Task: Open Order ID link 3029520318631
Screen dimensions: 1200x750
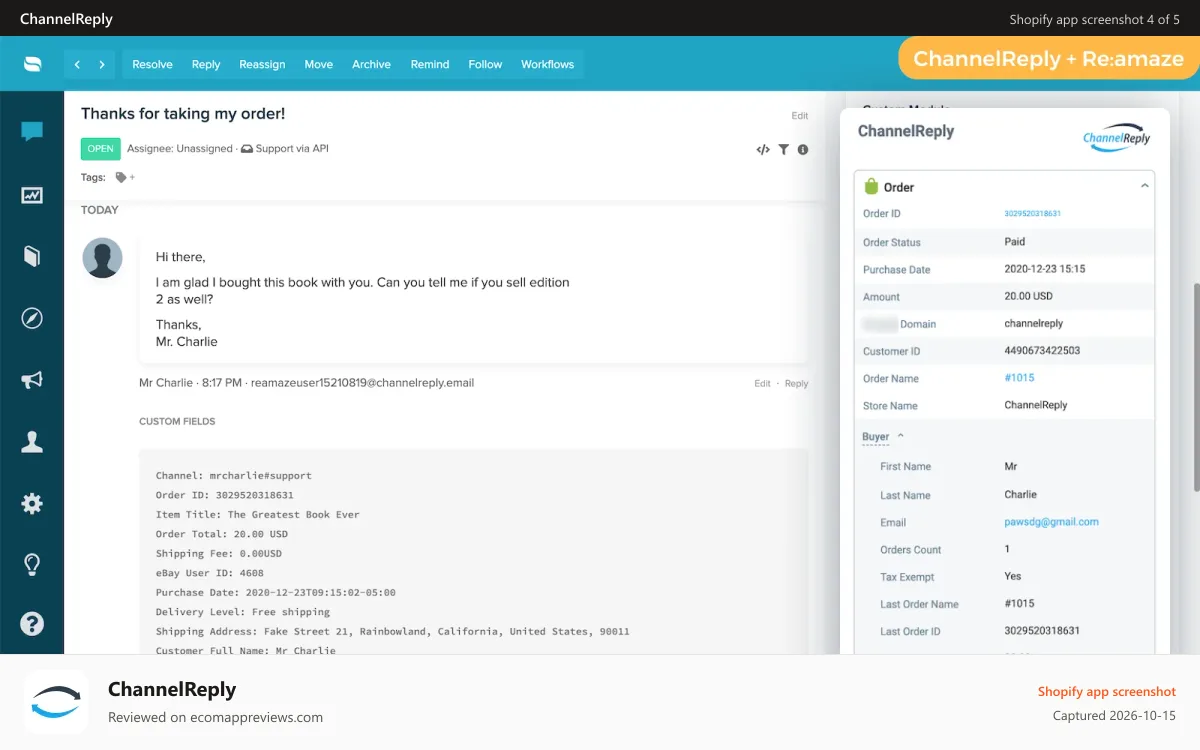Action: [x=1033, y=214]
